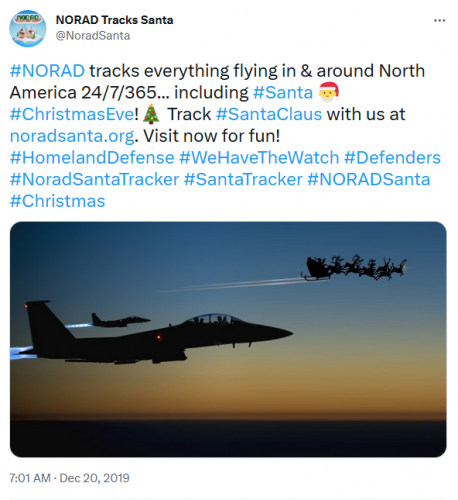The height and width of the screenshot is (500, 458).
Task: Open the three-dot more options menu
Action: 439,21
